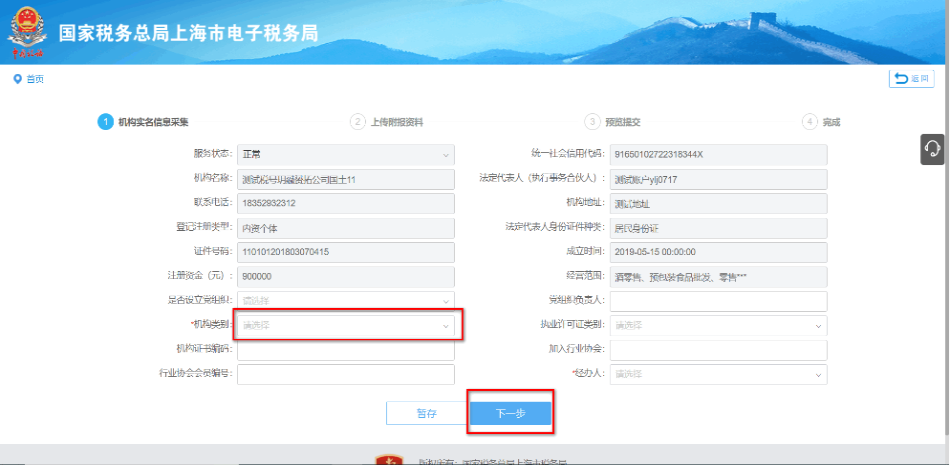Click the 党组织负责人 input field
This screenshot has width=950, height=465.
point(719,301)
